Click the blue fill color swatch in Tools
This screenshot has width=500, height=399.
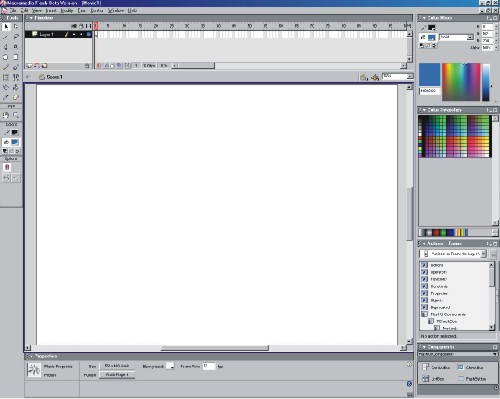15,142
